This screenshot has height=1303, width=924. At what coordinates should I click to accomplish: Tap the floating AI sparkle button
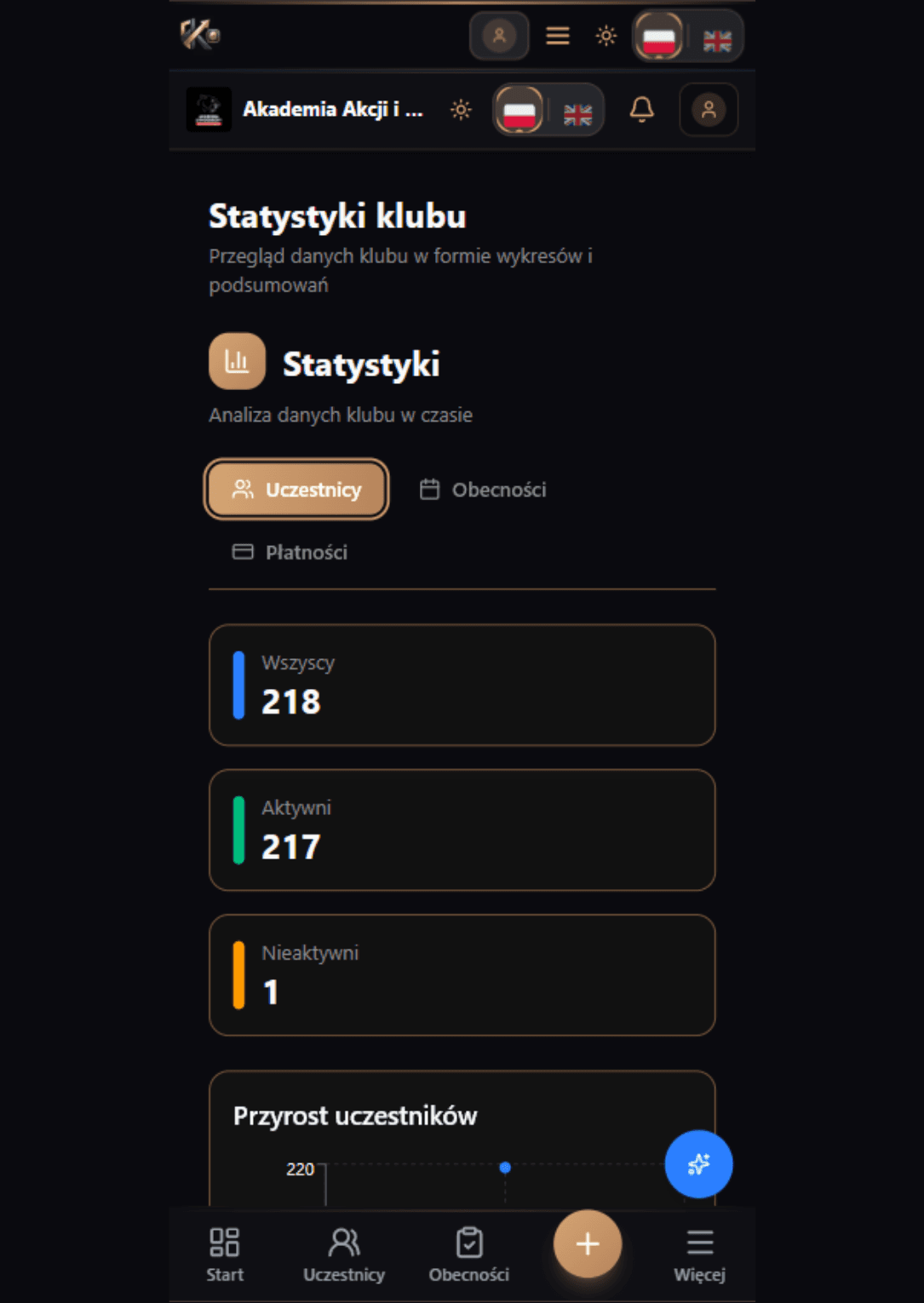point(697,1164)
